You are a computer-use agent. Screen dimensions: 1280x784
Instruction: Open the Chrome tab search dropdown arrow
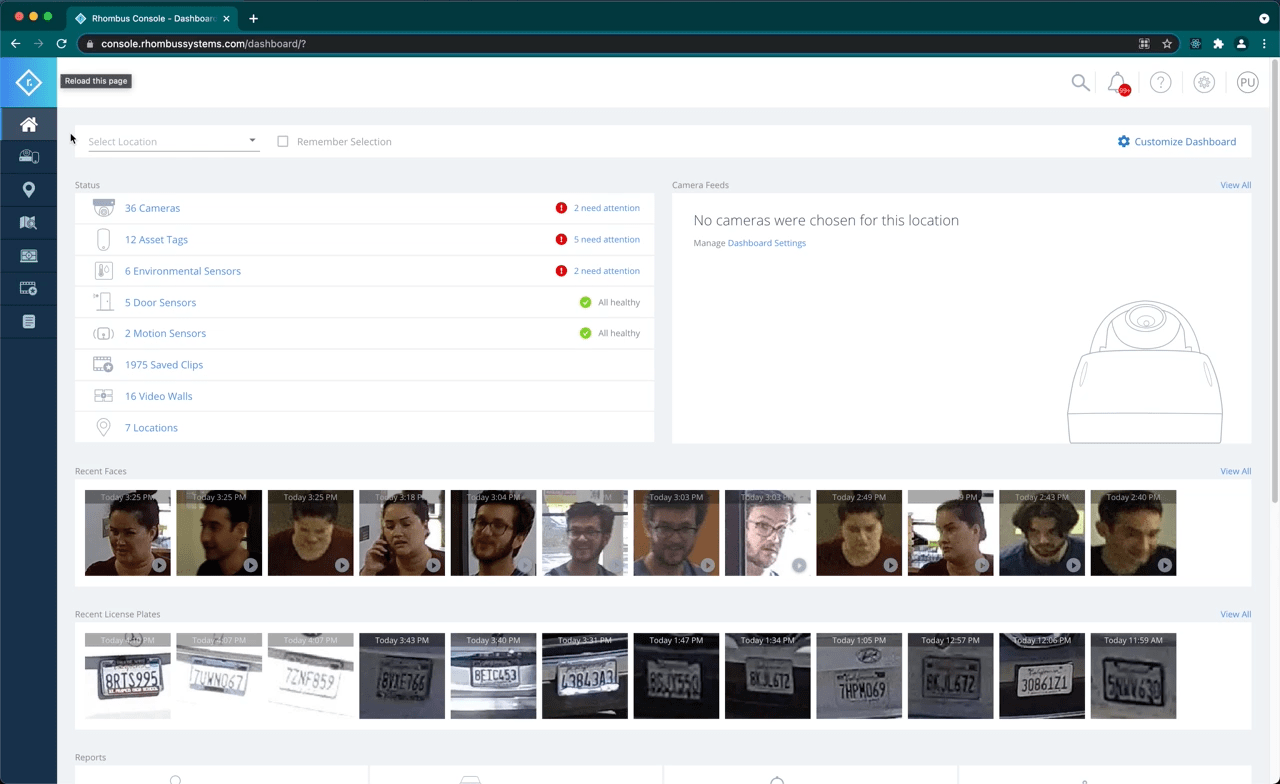click(1264, 18)
